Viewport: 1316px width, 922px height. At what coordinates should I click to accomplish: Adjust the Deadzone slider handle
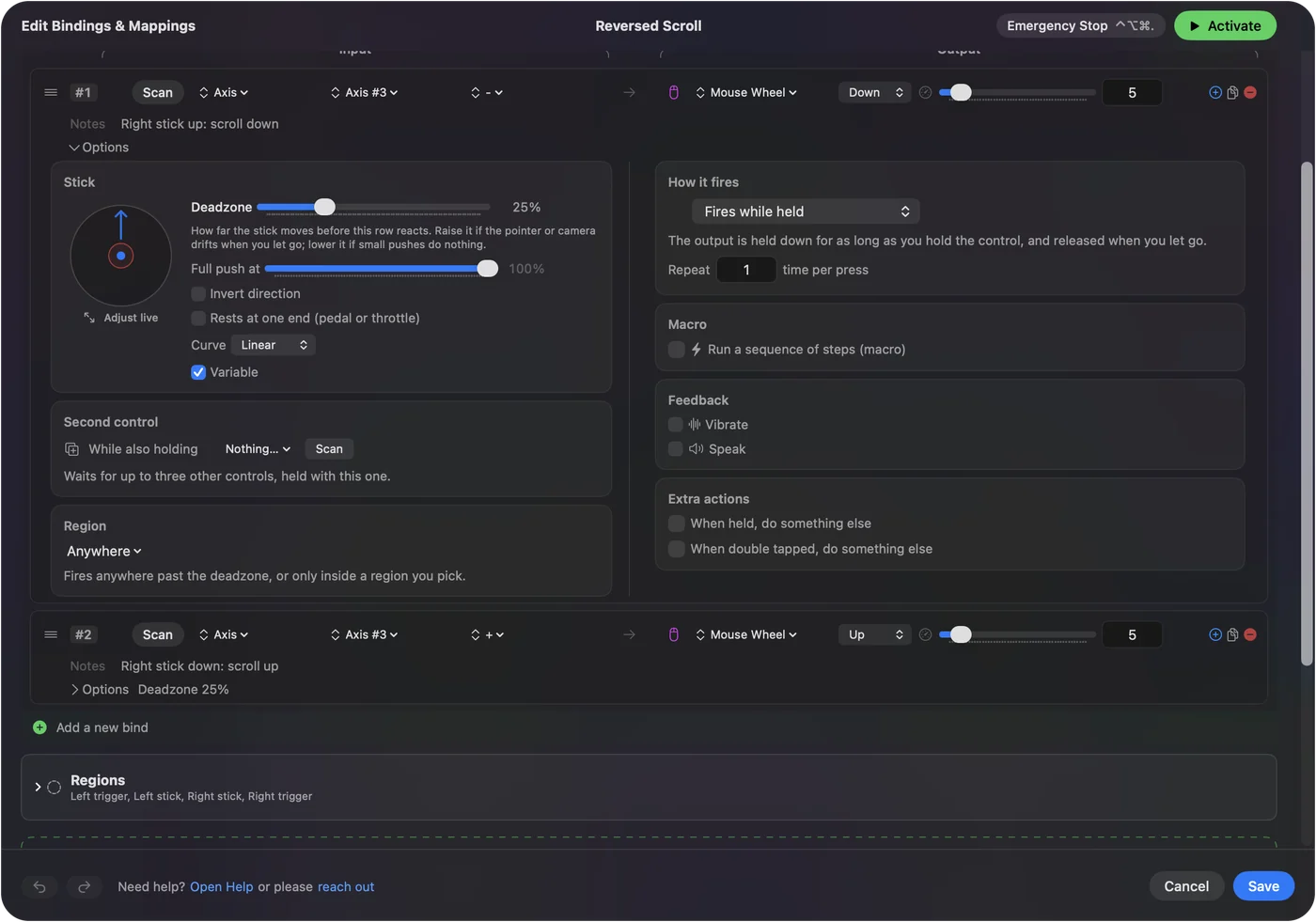click(324, 207)
